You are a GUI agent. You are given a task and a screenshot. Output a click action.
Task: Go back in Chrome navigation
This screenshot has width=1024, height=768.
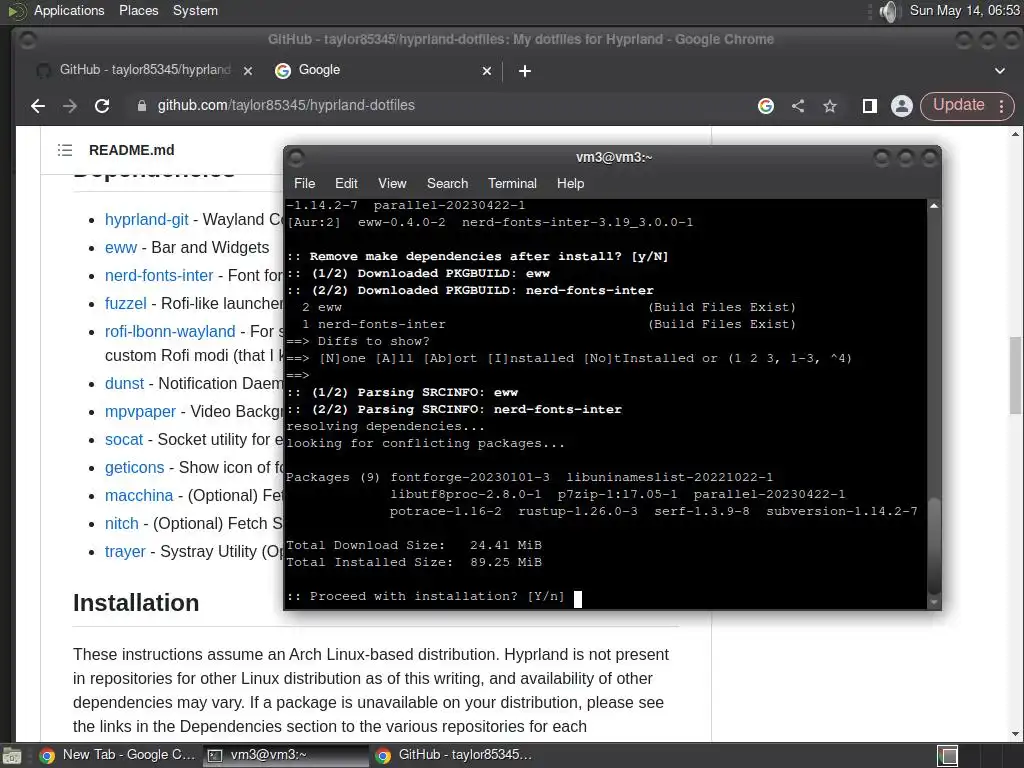click(x=38, y=106)
